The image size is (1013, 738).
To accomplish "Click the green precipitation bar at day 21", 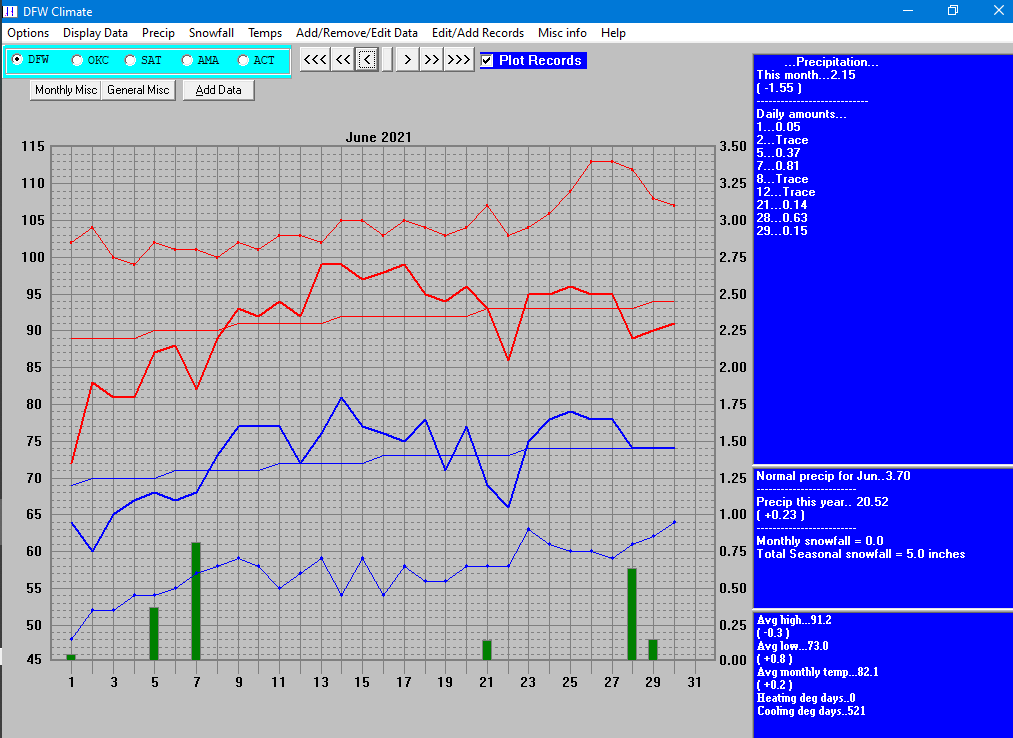I will [x=486, y=650].
